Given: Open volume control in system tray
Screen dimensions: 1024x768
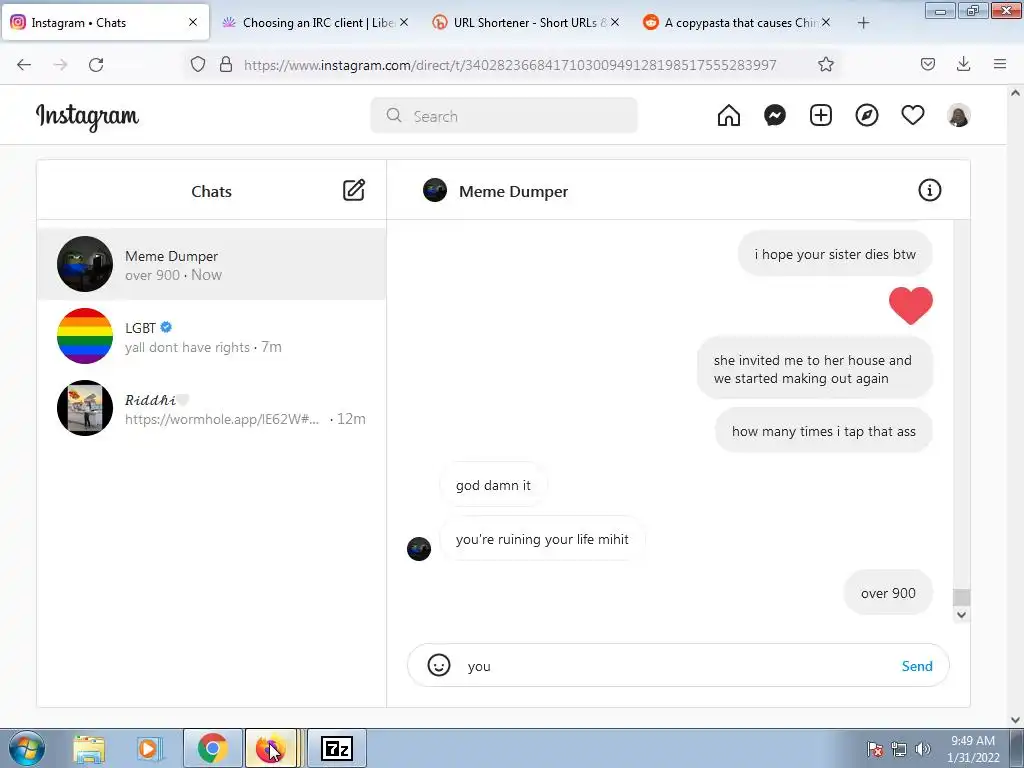Looking at the screenshot, I should click(923, 749).
